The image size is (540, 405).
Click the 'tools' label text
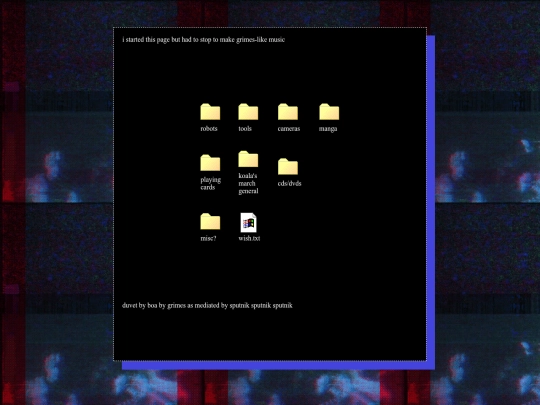(245, 128)
